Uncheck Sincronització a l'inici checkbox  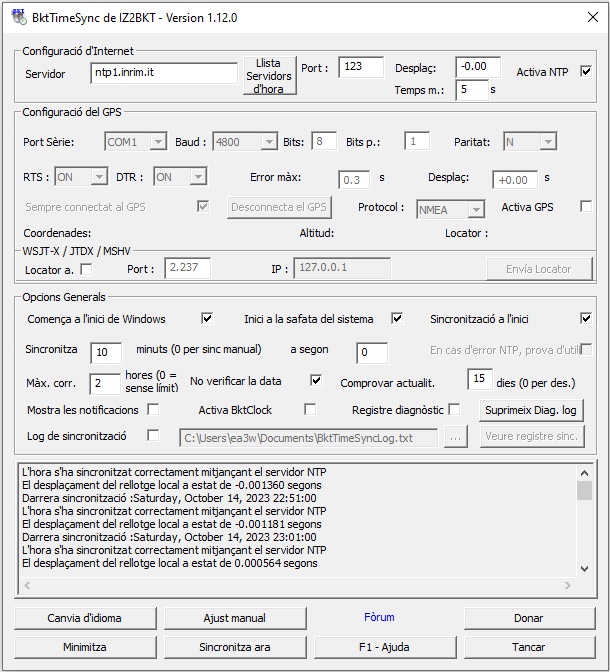point(586,318)
